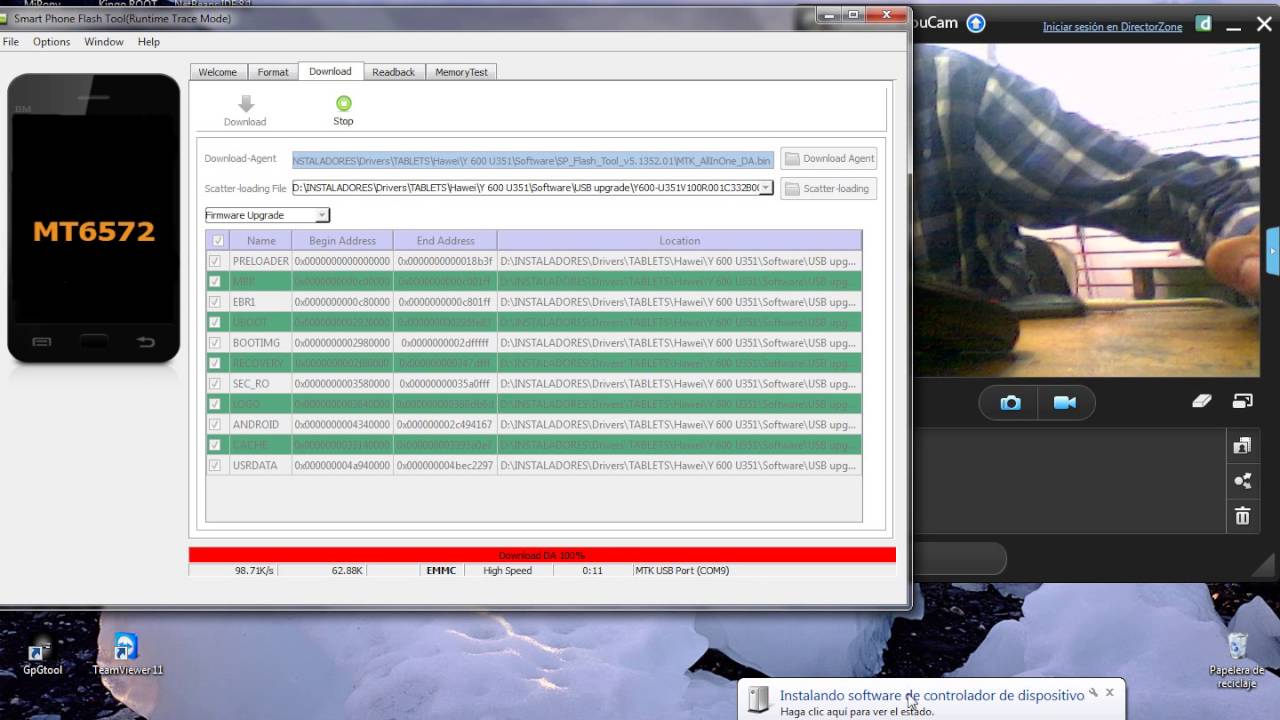Screen dimensions: 1280x720
Task: Click the YouCam share icon
Action: coord(1242,481)
